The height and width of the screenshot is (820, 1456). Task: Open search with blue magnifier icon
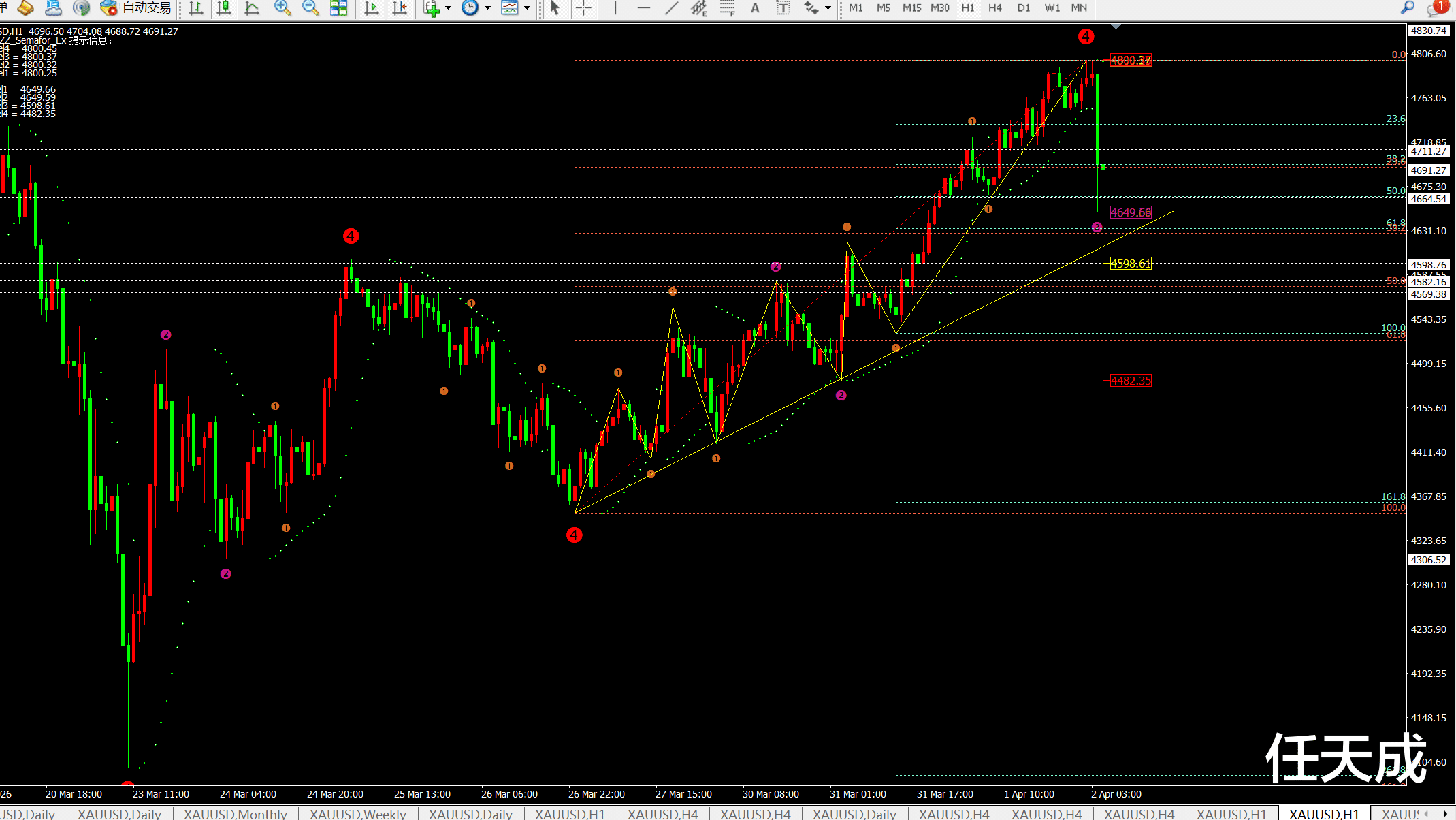1407,7
